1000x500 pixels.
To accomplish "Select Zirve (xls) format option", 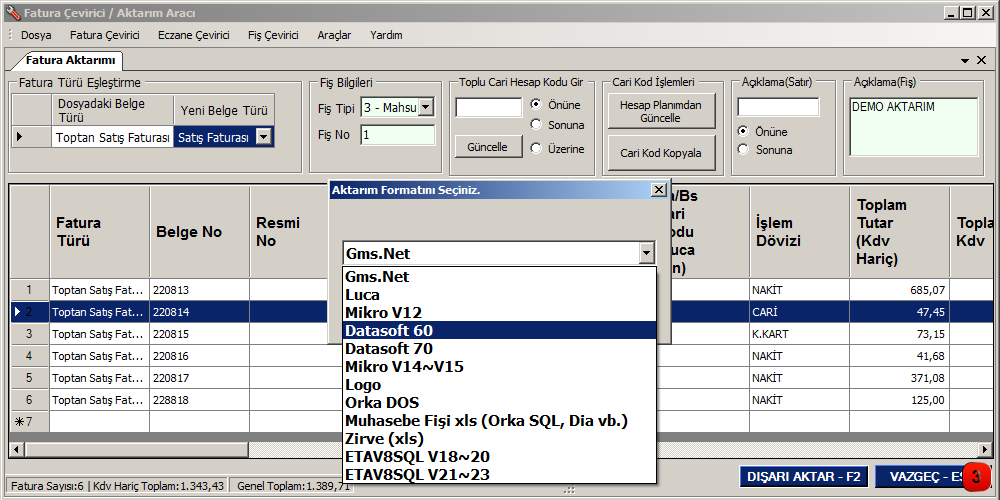I will click(499, 438).
